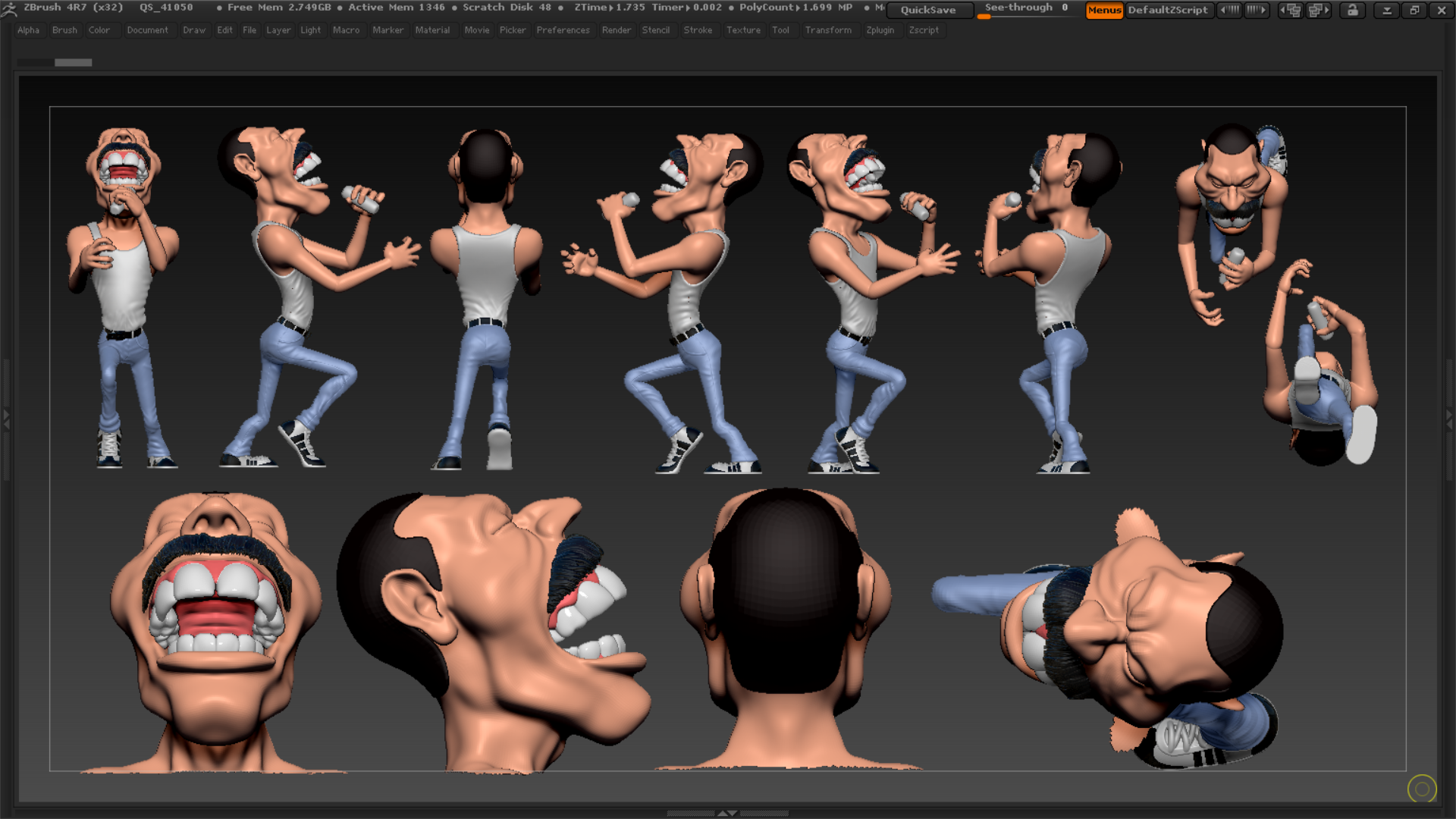Screen dimensions: 1456x819
Task: Open the Material palette menu
Action: [432, 30]
